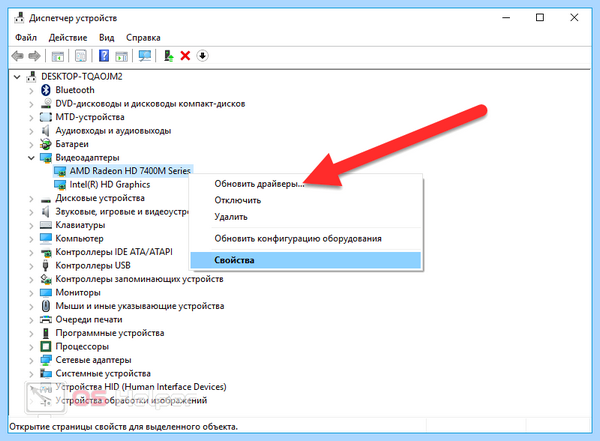Click the red X uninstall device icon
The height and width of the screenshot is (441, 600).
(x=185, y=56)
